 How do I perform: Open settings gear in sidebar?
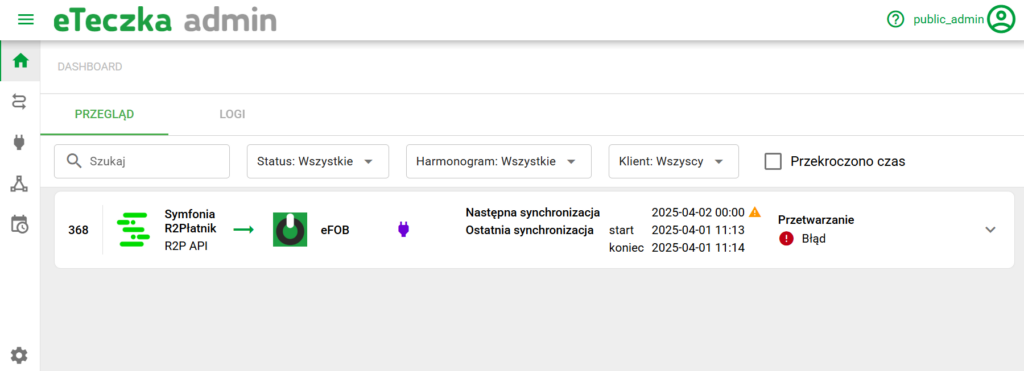pyautogui.click(x=20, y=355)
